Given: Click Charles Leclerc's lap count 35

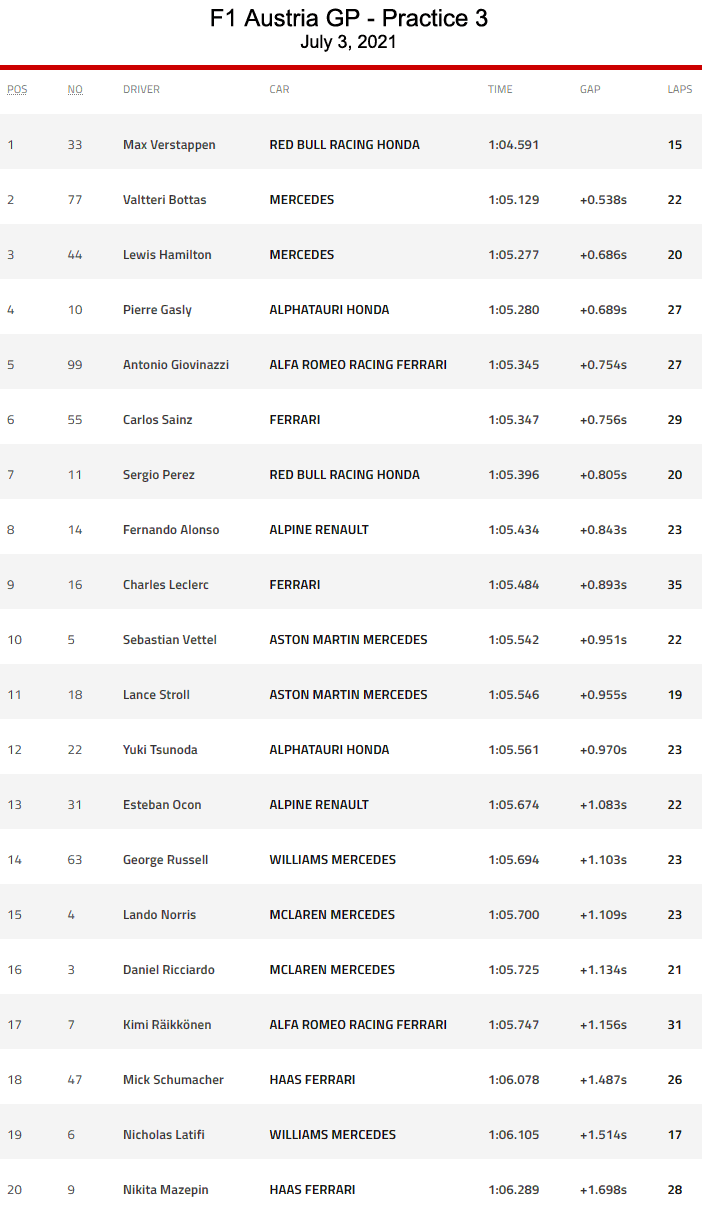Looking at the screenshot, I should 675,585.
